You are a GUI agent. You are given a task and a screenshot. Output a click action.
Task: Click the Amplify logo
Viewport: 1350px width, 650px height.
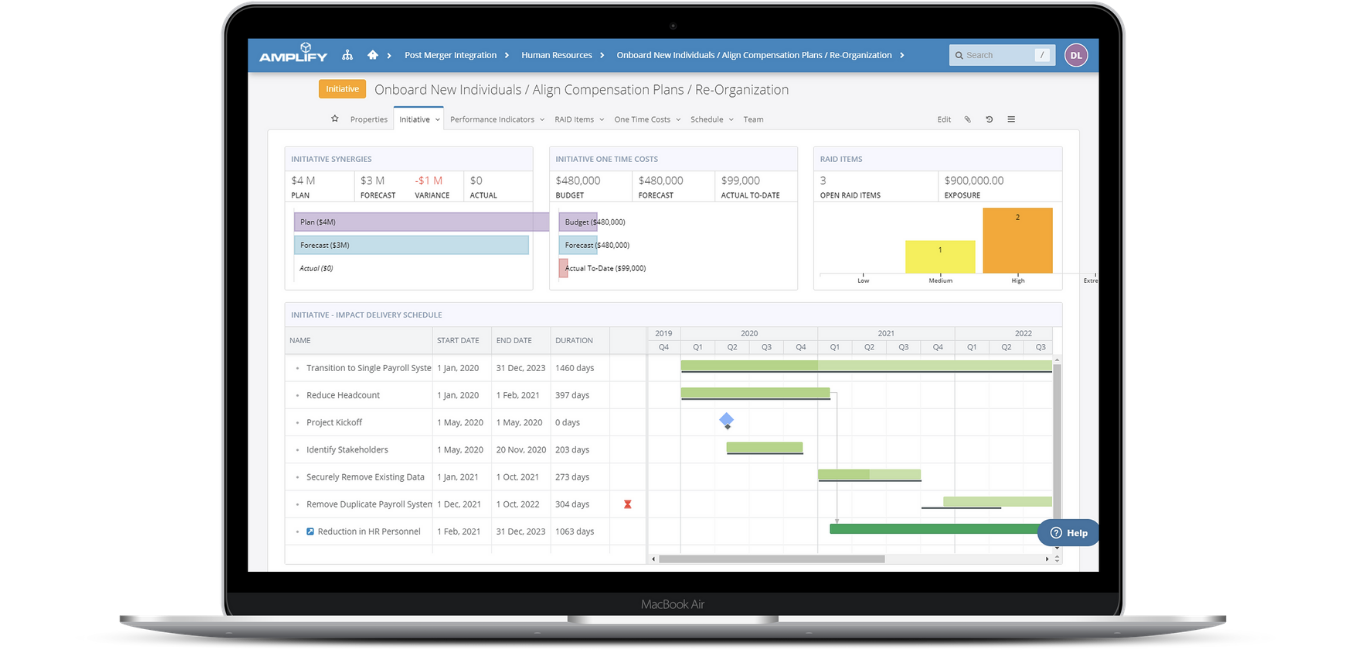(x=293, y=54)
